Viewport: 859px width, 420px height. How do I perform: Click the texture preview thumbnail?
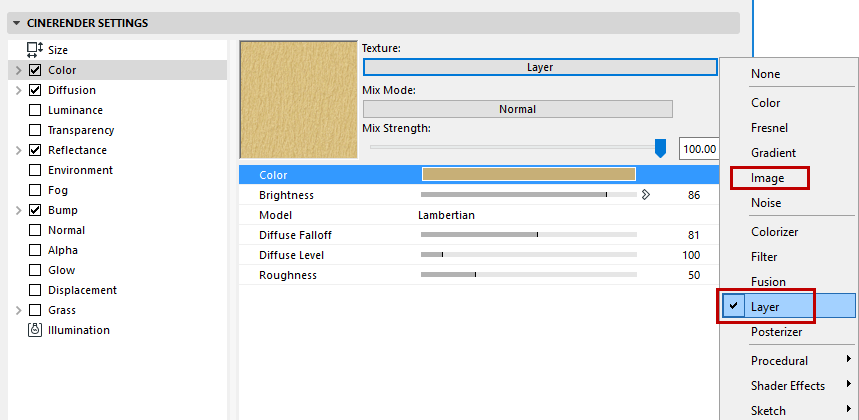pyautogui.click(x=299, y=99)
